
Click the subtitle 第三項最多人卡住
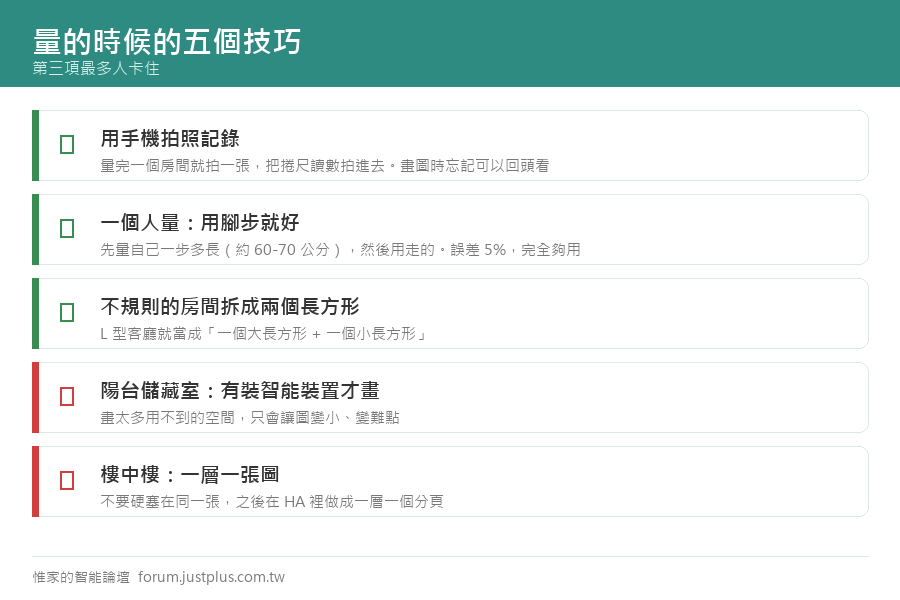96,68
